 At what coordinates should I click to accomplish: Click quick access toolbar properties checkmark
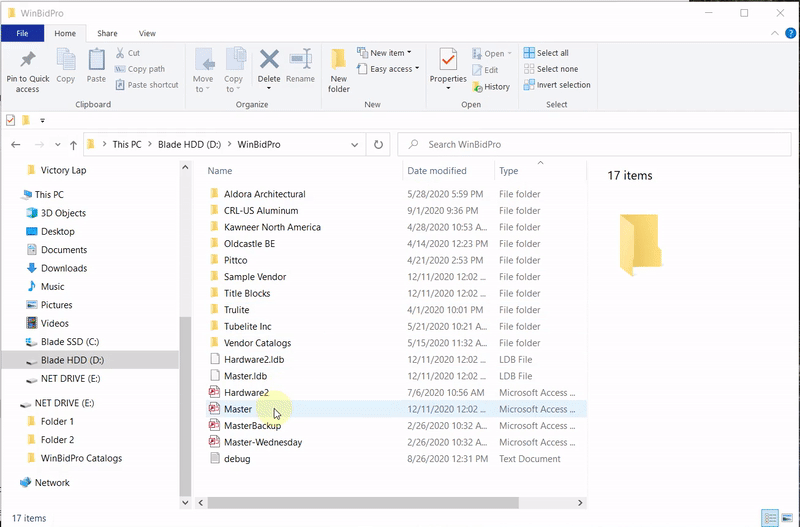[10, 120]
